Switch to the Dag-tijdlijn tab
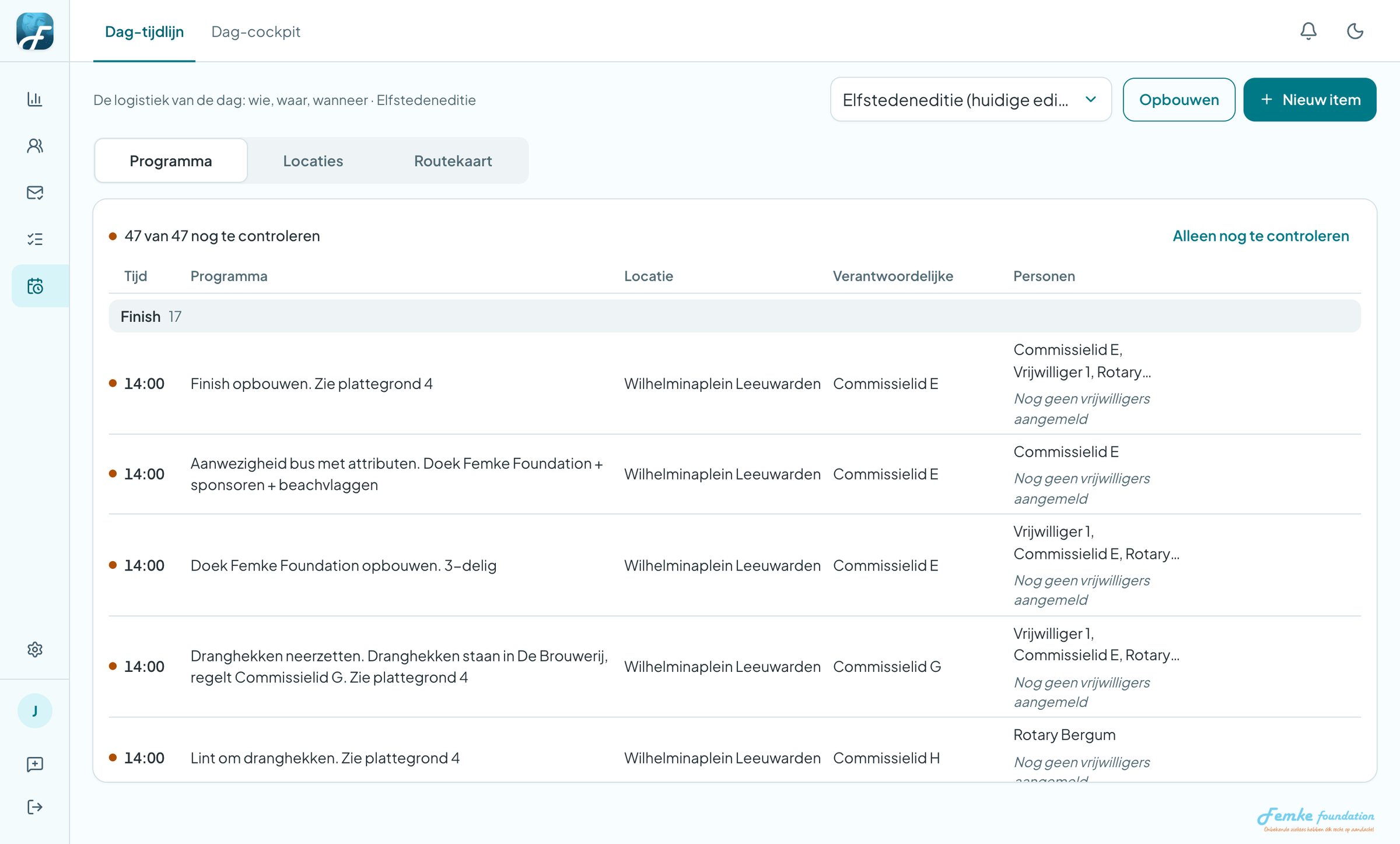The image size is (1400, 844). 144,31
